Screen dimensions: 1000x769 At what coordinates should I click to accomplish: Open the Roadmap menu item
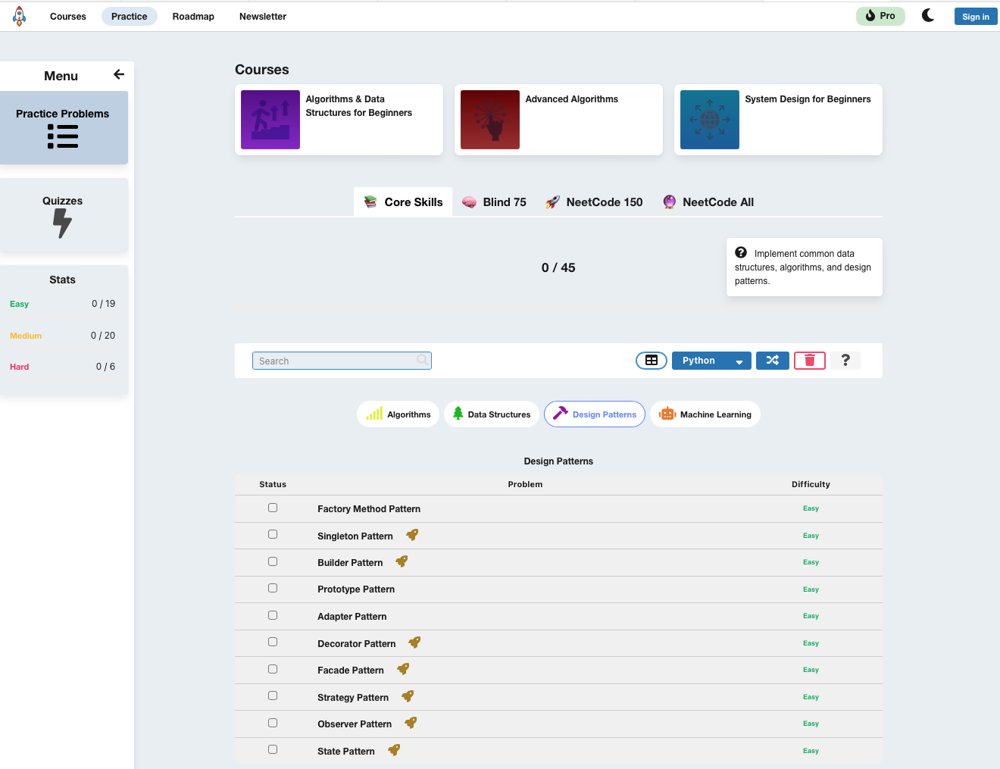[x=193, y=16]
